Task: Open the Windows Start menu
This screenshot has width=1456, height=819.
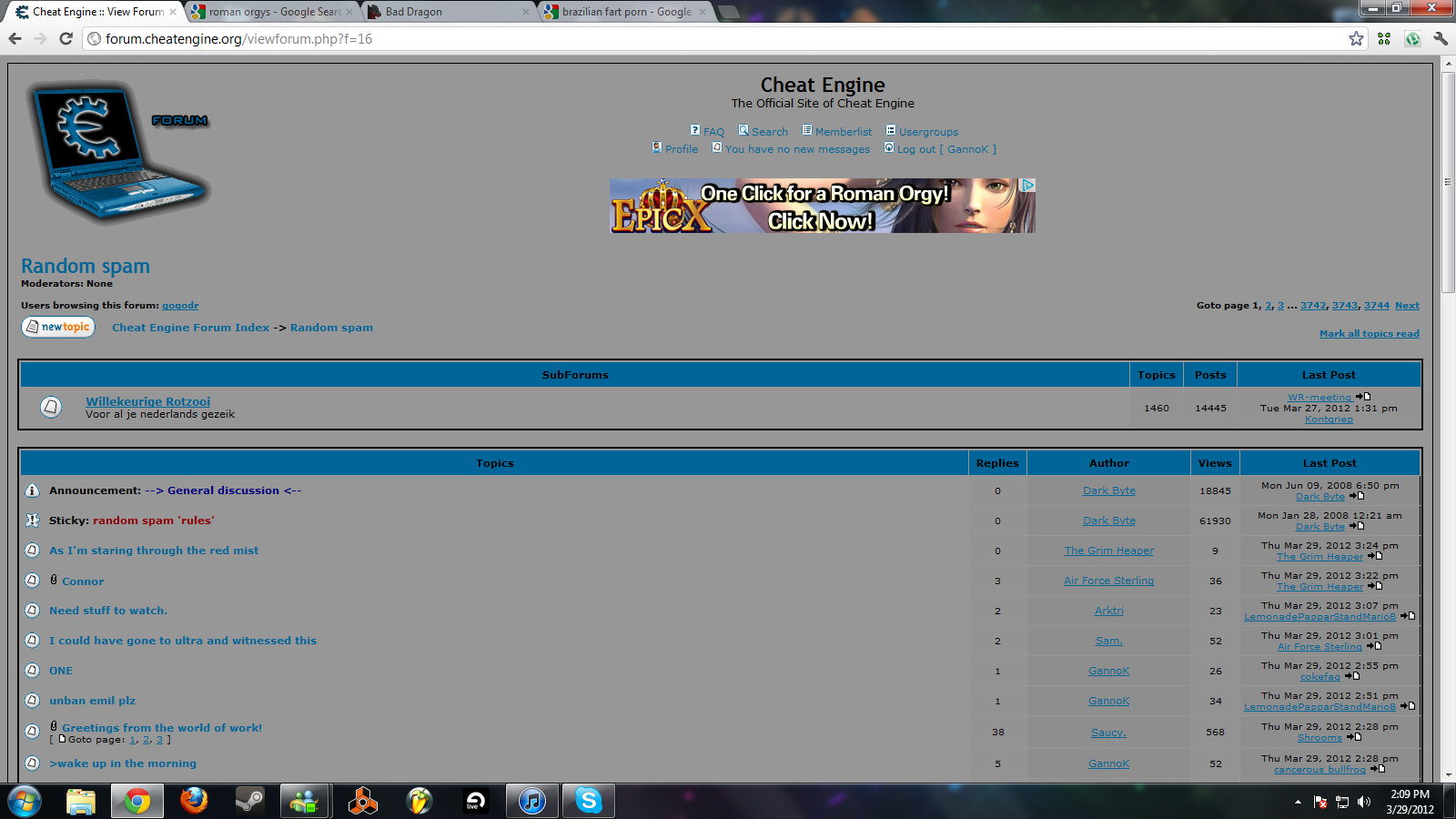Action: coord(24,802)
